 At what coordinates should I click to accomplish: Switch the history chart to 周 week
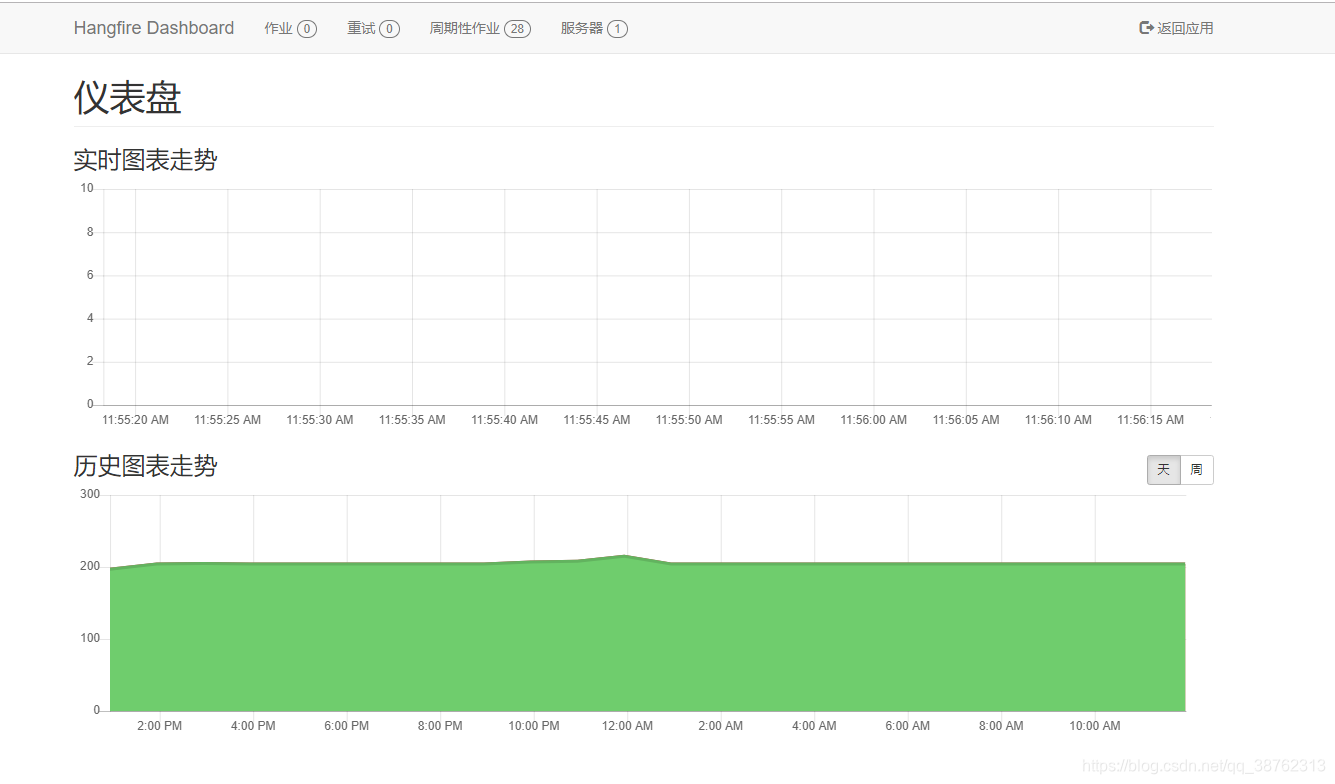point(1197,470)
